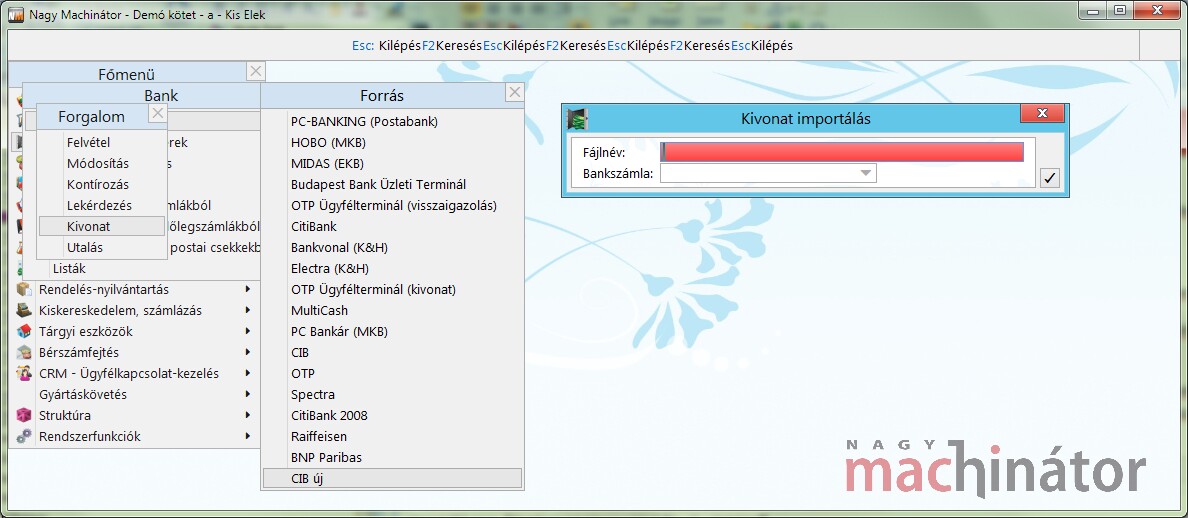
Task: Choose the highlighted CIB új source
Action: point(392,479)
